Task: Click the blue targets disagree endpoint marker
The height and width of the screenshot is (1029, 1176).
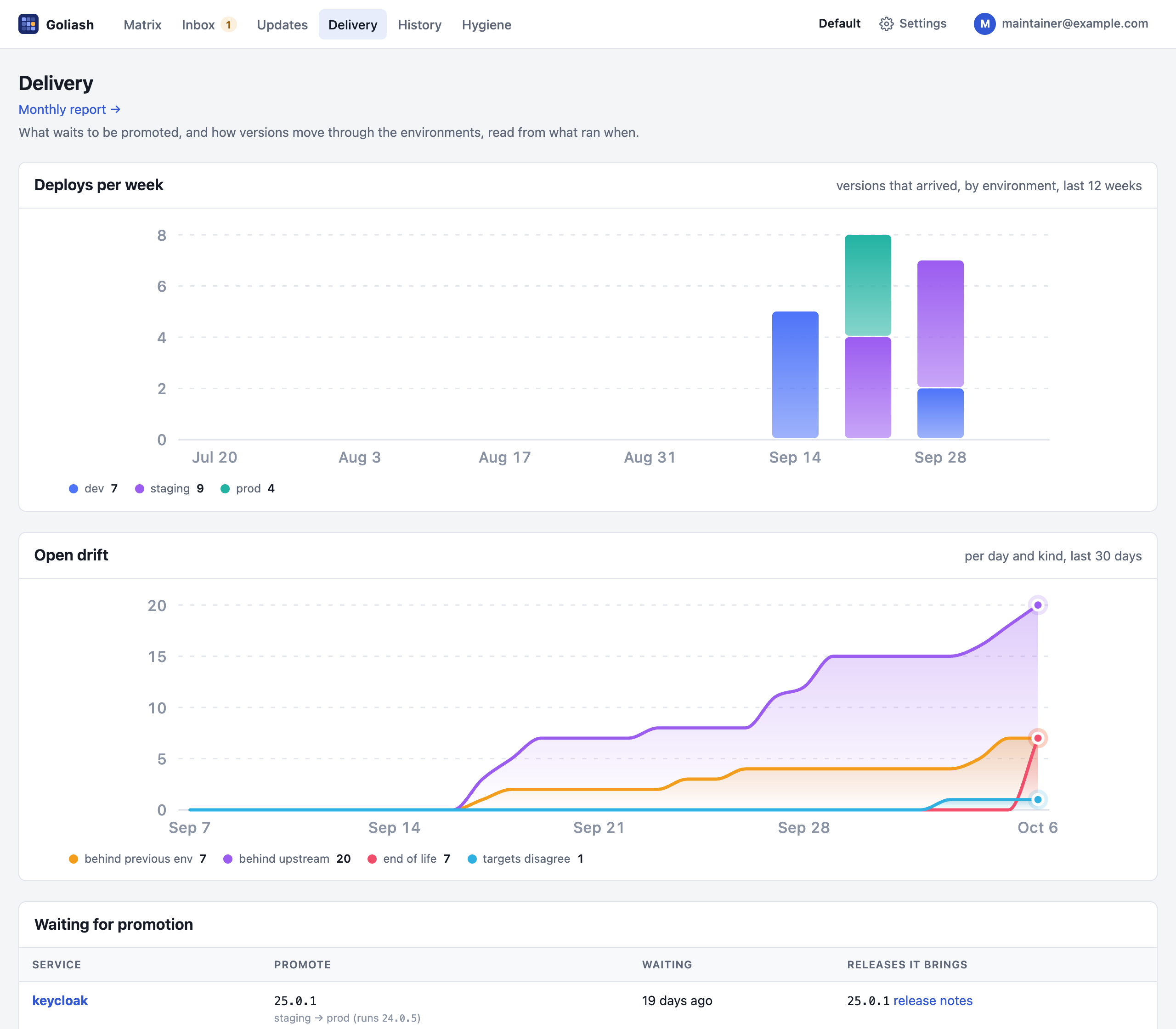Action: coord(1038,799)
